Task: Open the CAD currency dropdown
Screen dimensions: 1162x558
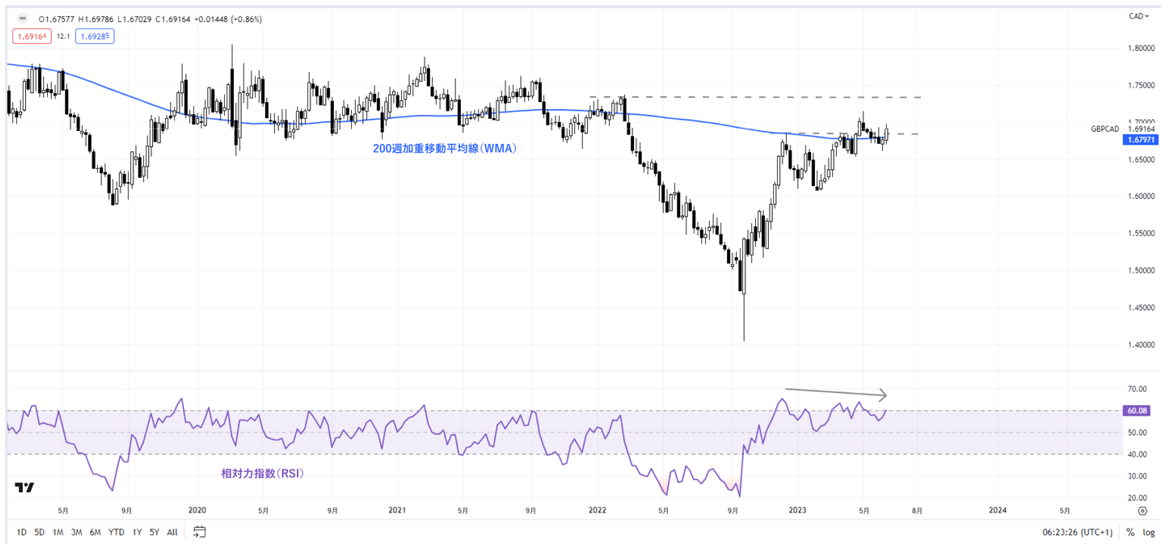Action: [x=1139, y=16]
